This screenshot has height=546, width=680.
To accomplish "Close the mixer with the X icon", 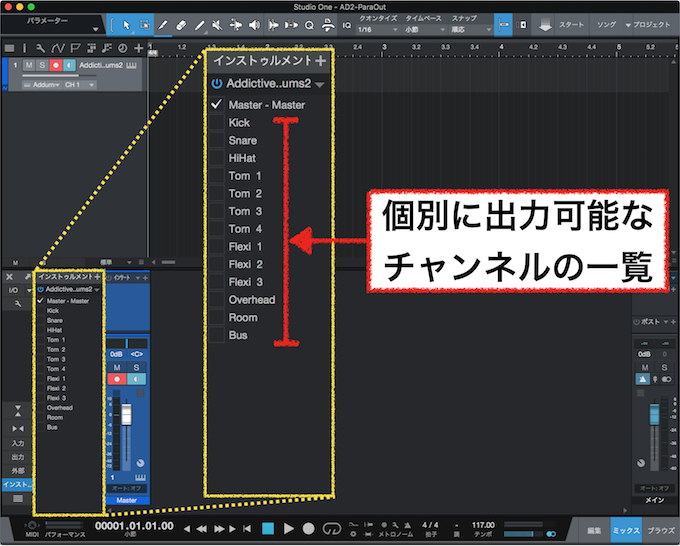I will pyautogui.click(x=9, y=277).
